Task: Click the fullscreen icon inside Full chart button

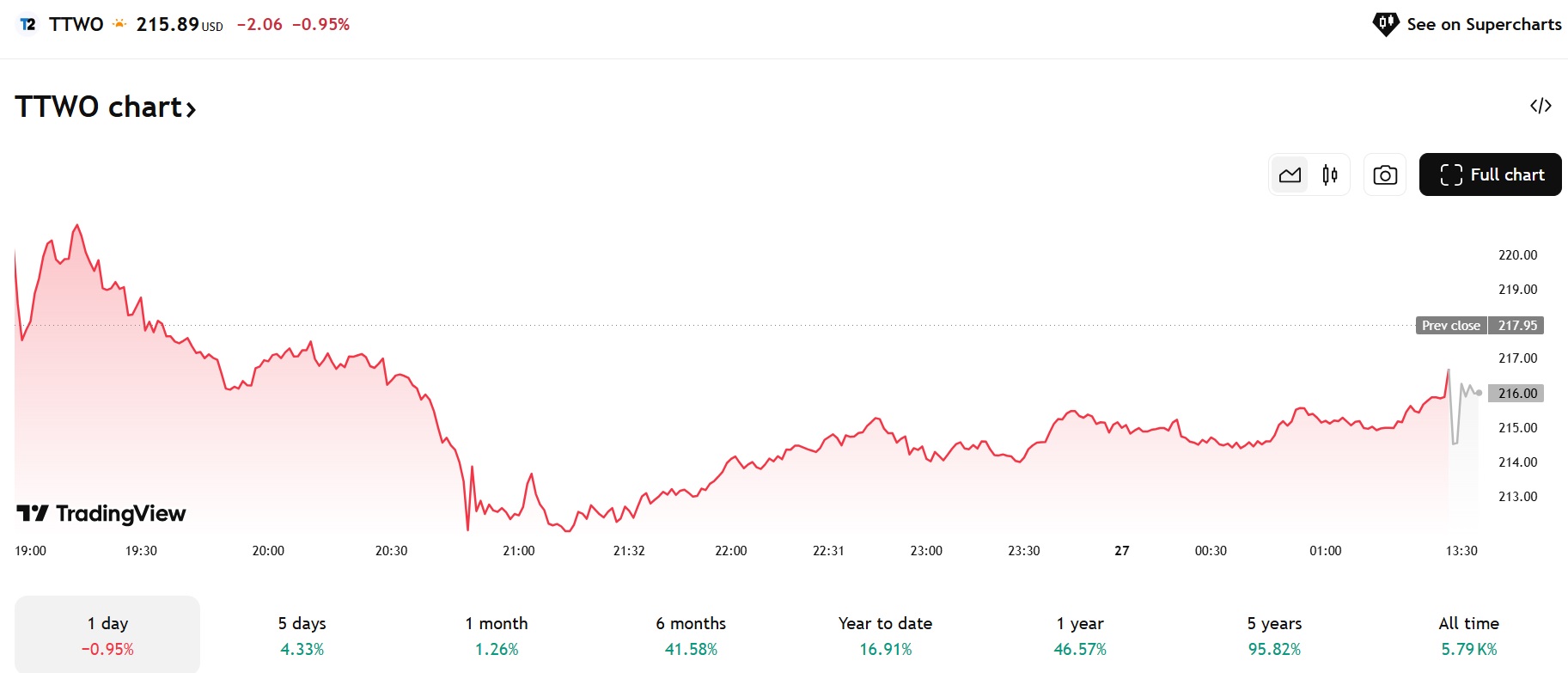Action: click(x=1451, y=174)
